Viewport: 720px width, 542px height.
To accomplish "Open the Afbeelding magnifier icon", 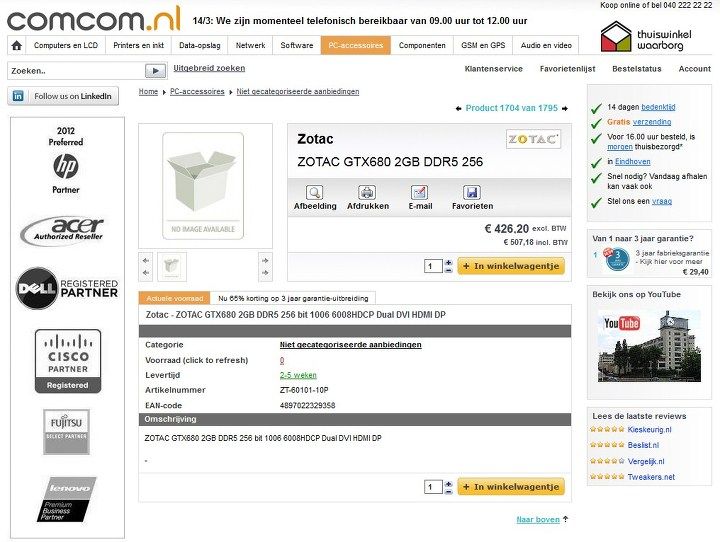I will [x=315, y=192].
